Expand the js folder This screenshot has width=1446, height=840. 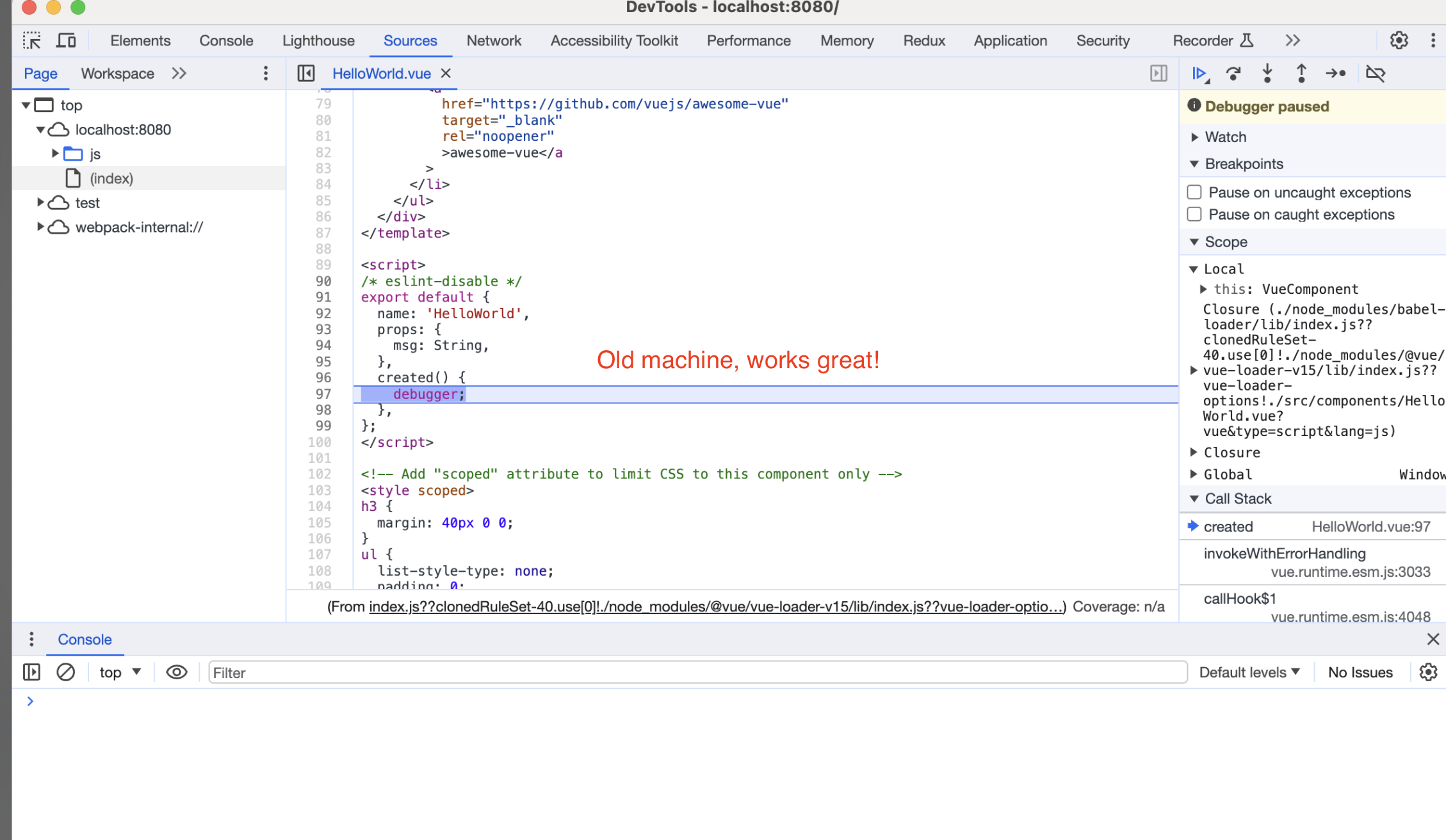tap(55, 154)
